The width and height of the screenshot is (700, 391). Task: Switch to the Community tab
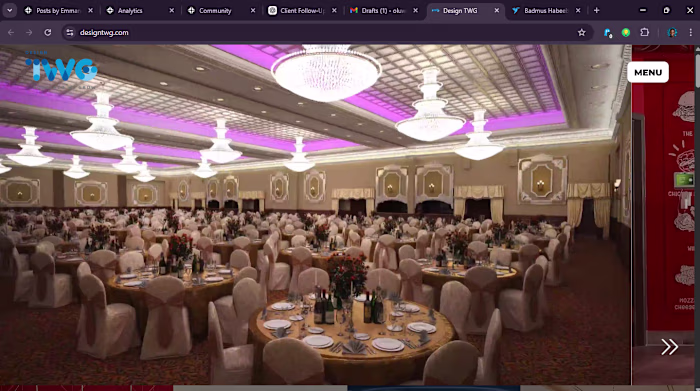pyautogui.click(x=215, y=10)
